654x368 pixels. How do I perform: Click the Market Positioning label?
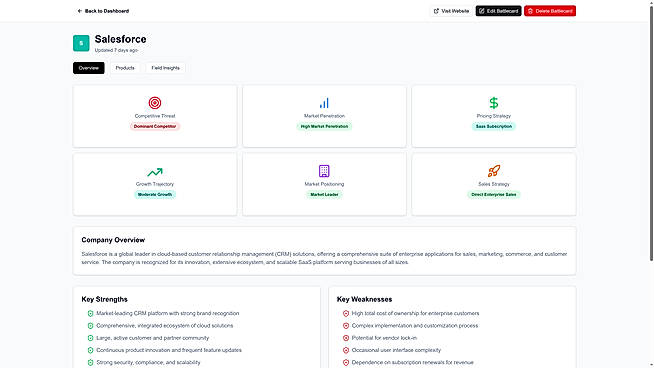[324, 184]
